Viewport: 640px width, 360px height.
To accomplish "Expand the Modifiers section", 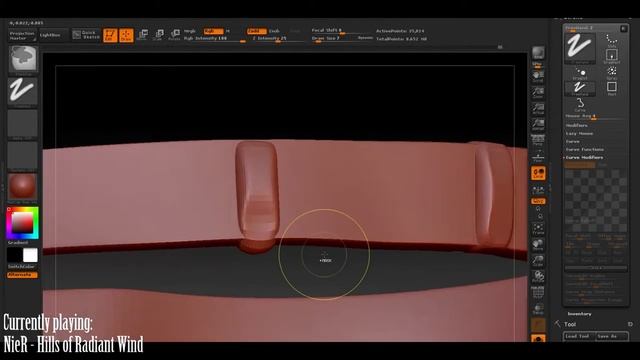I will click(x=576, y=126).
